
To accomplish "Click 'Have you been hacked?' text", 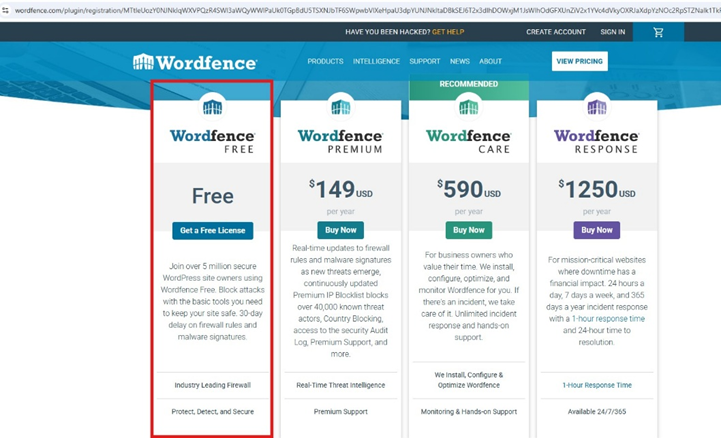I will point(388,32).
